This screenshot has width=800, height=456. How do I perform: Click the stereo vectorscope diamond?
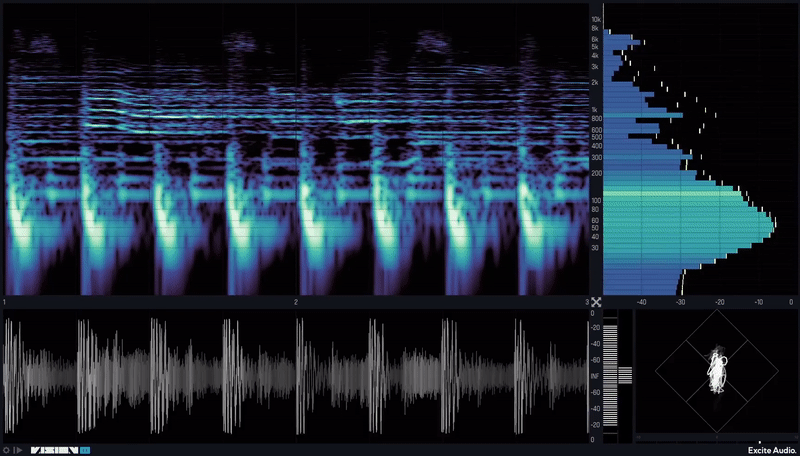(716, 371)
